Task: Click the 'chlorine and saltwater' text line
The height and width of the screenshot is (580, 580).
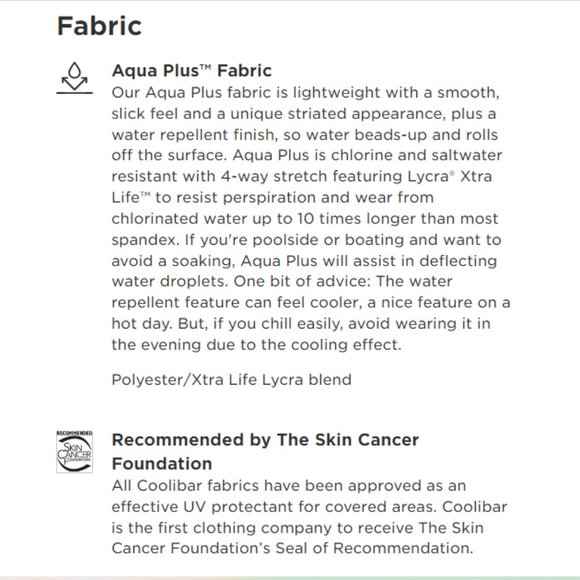Action: coord(307,155)
